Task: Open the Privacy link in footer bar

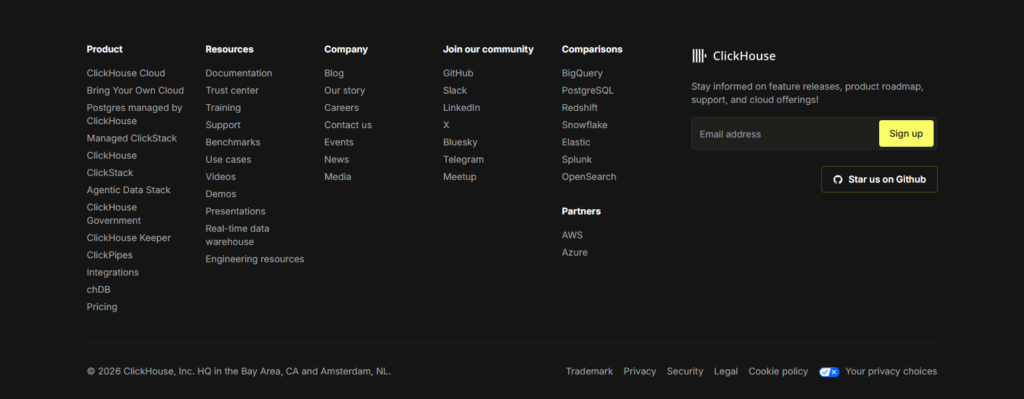Action: point(640,372)
